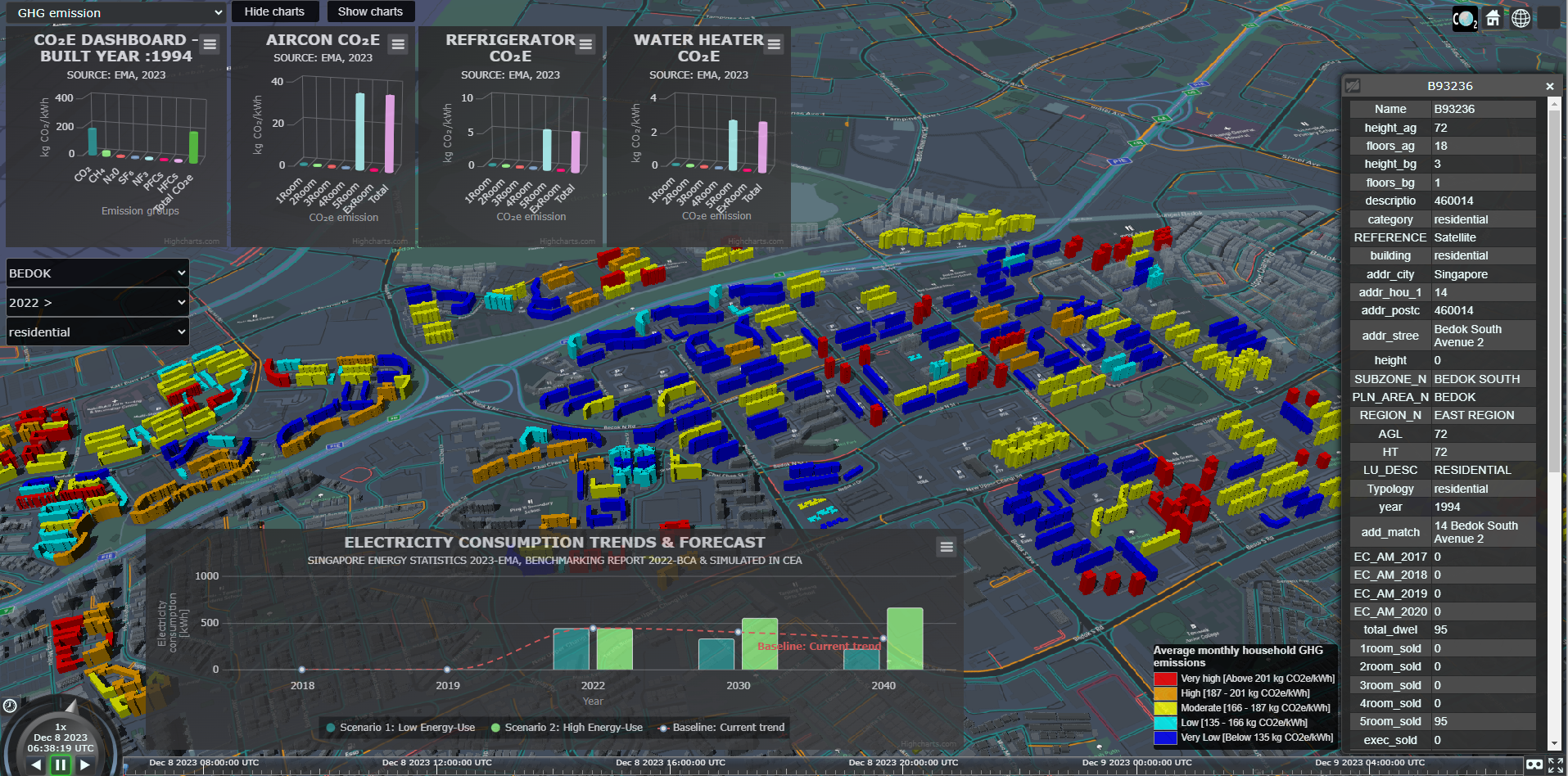The image size is (1568, 776).
Task: Click the Low cyan legend swatch
Action: [1165, 723]
